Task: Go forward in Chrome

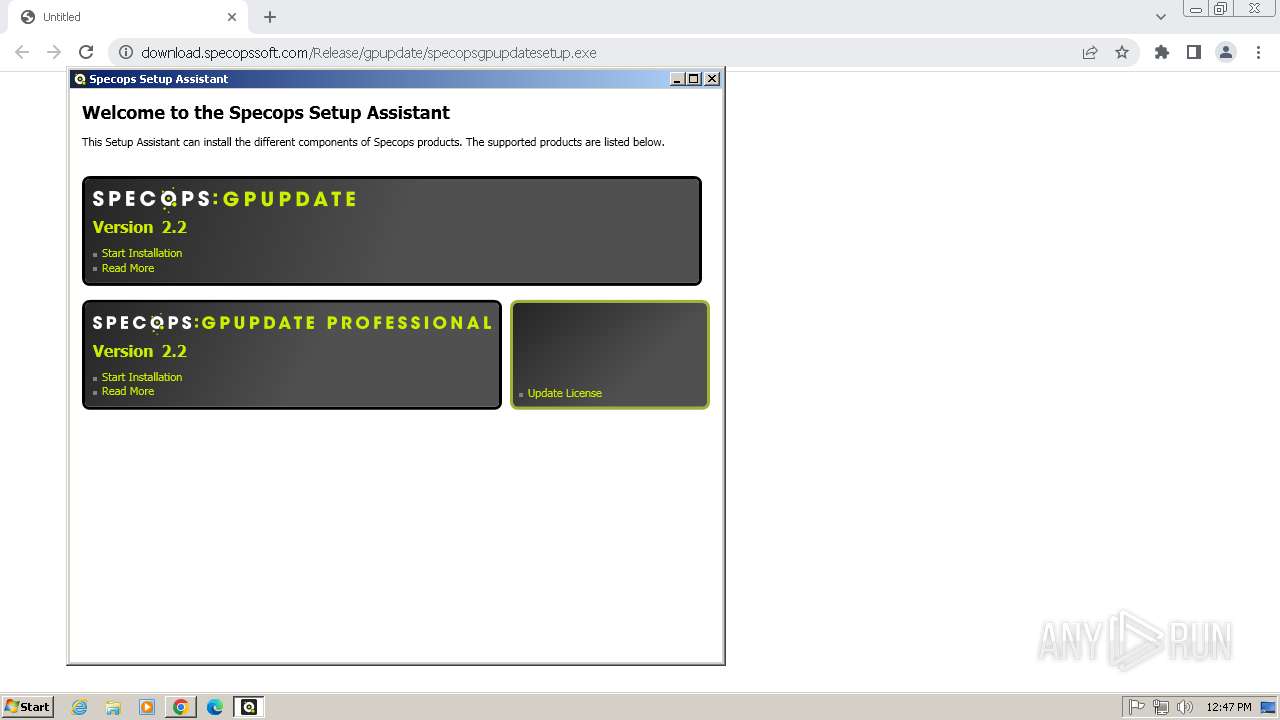Action: point(54,52)
